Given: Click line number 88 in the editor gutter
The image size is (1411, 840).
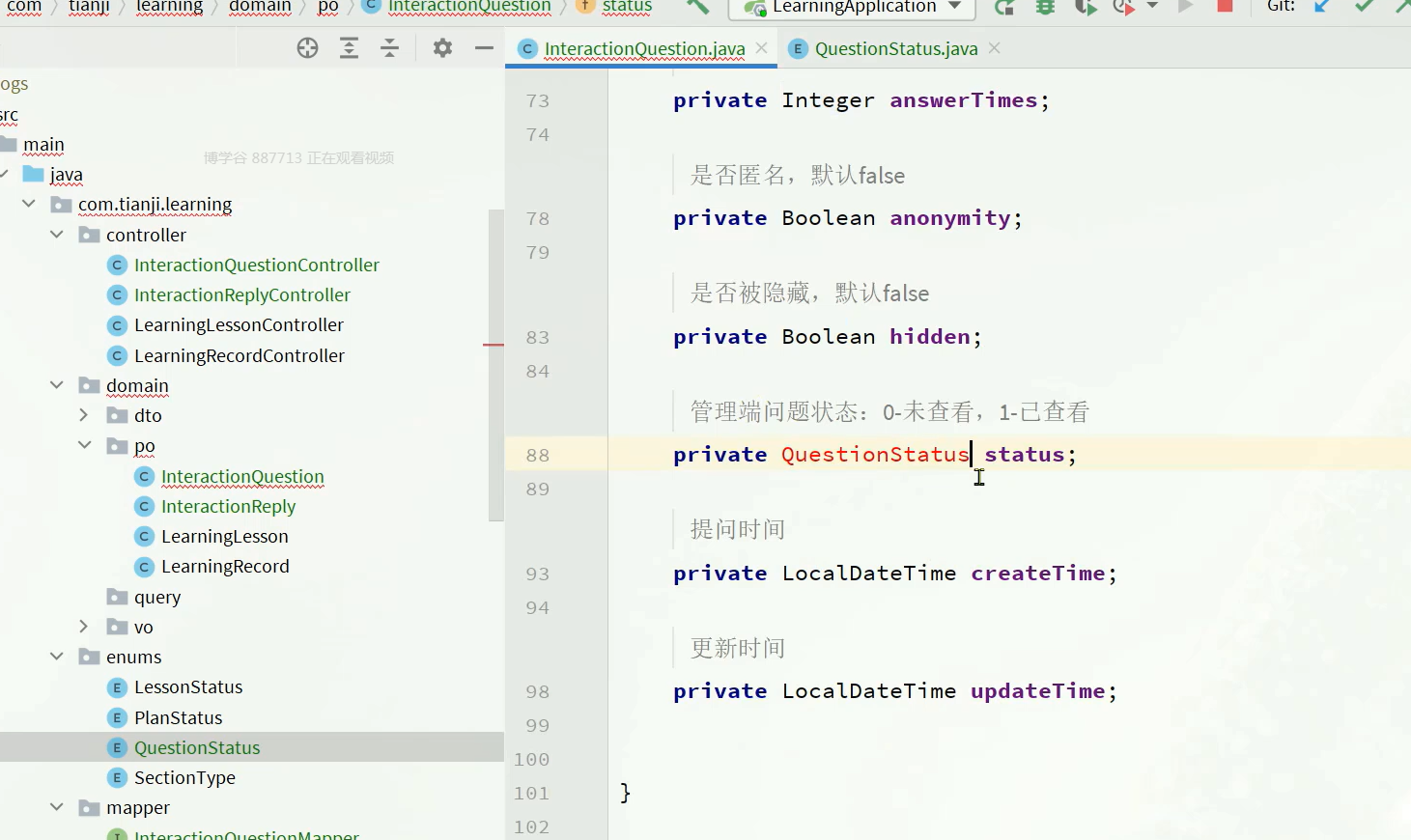Looking at the screenshot, I should [x=537, y=455].
